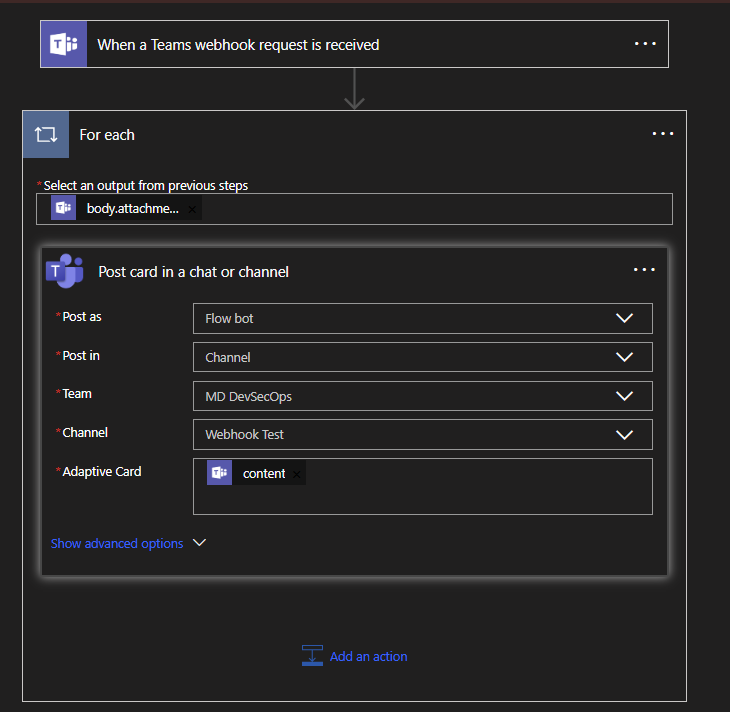Expand advanced options chevron arrow
The image size is (730, 712).
tap(199, 543)
